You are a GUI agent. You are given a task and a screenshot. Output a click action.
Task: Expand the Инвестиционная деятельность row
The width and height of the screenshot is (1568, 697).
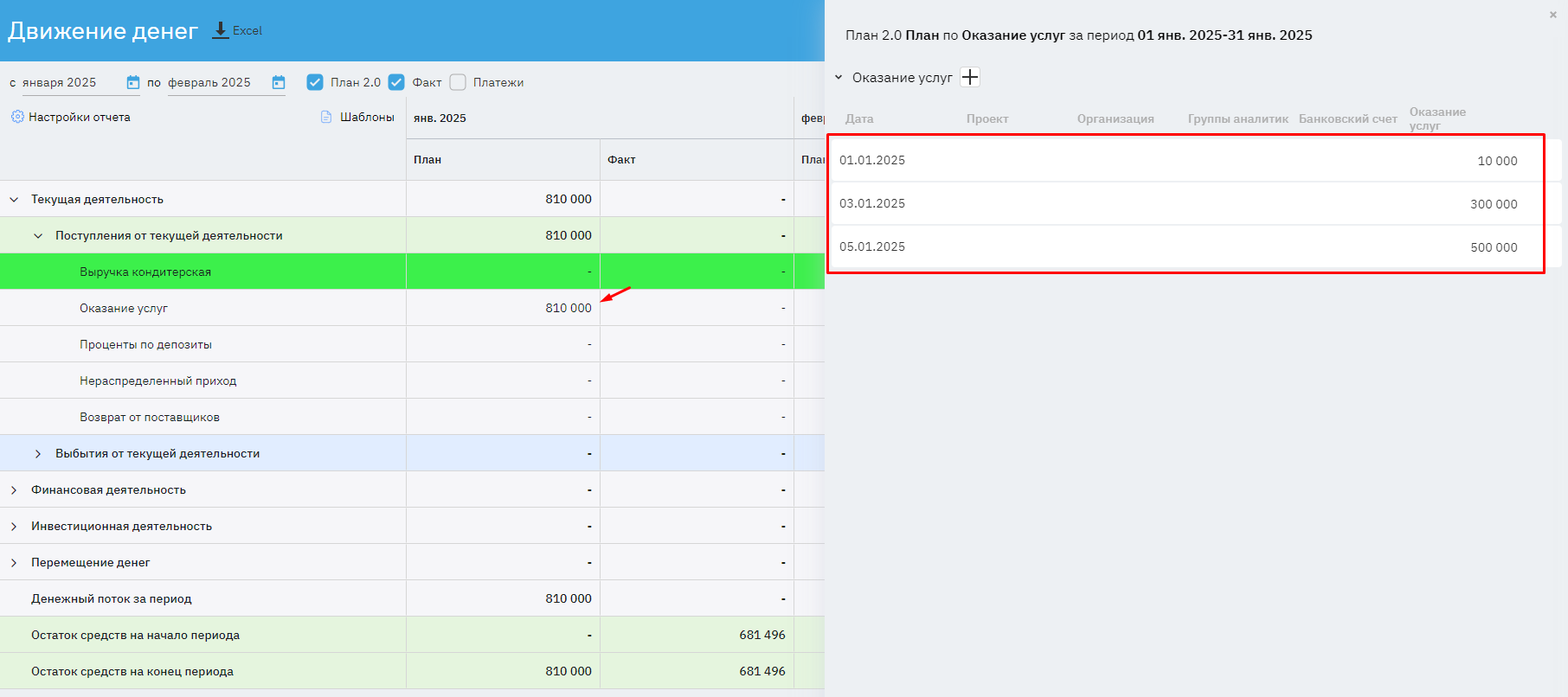(14, 527)
